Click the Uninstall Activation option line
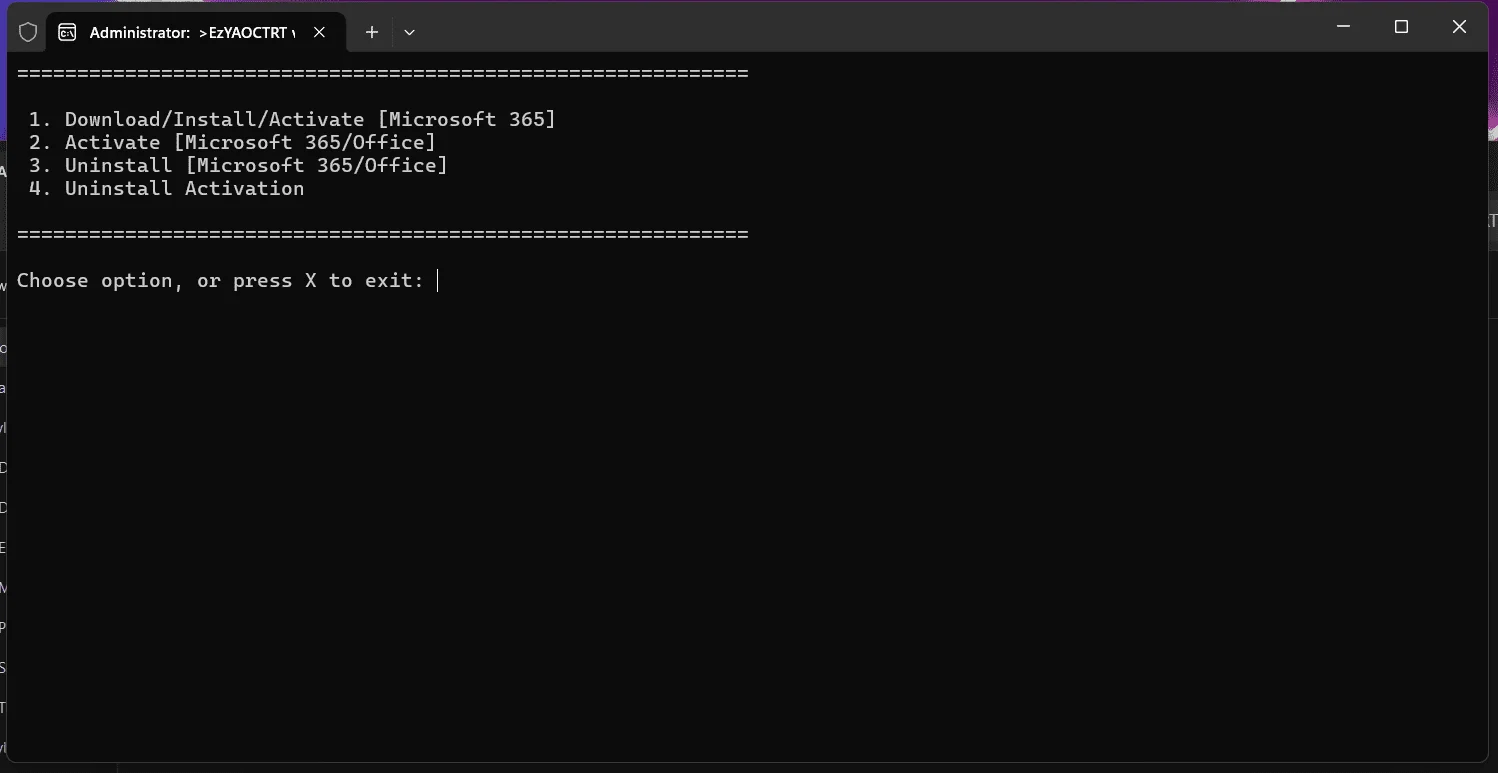 tap(166, 188)
